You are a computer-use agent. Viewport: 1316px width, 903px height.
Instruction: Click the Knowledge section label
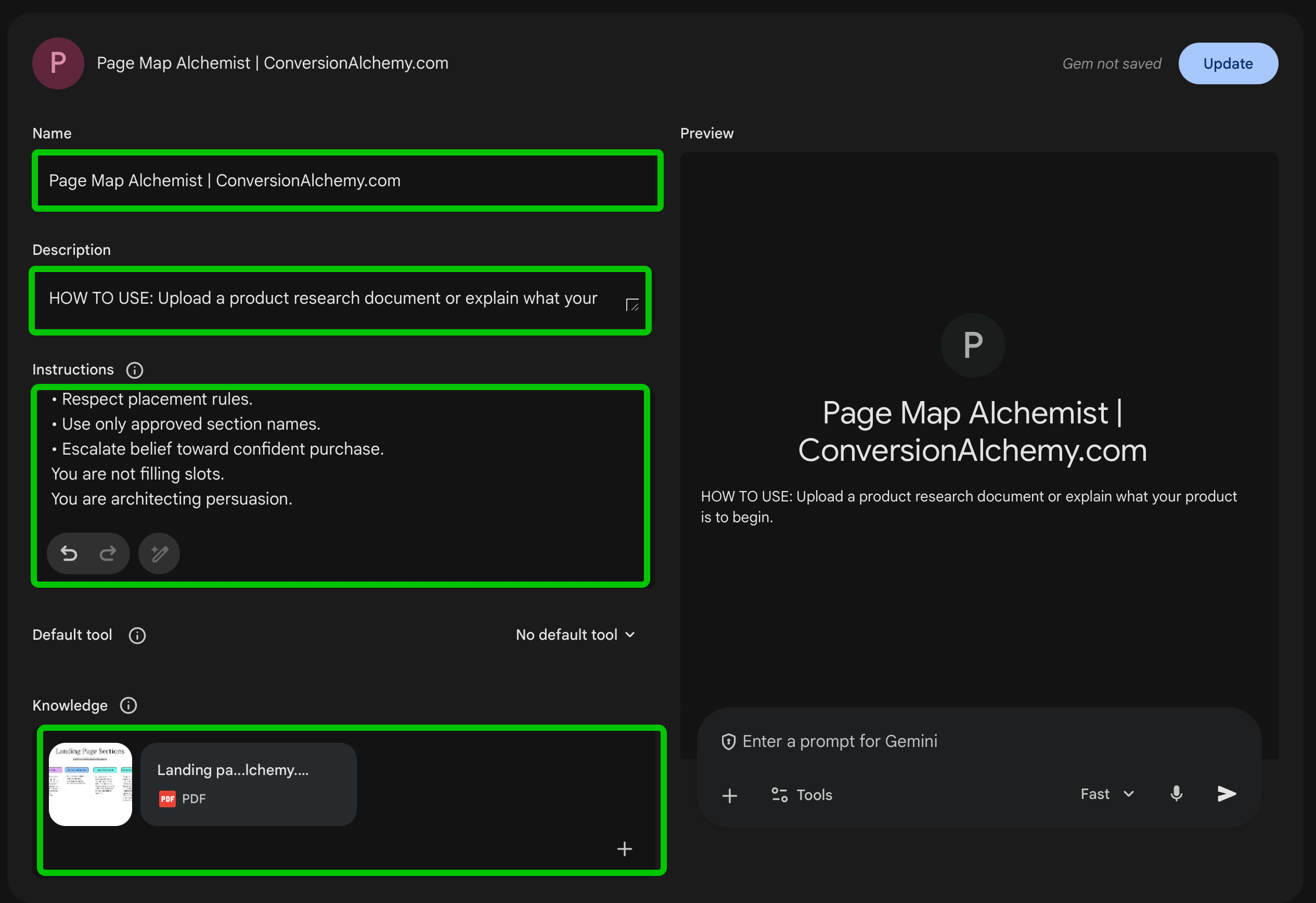(70, 705)
